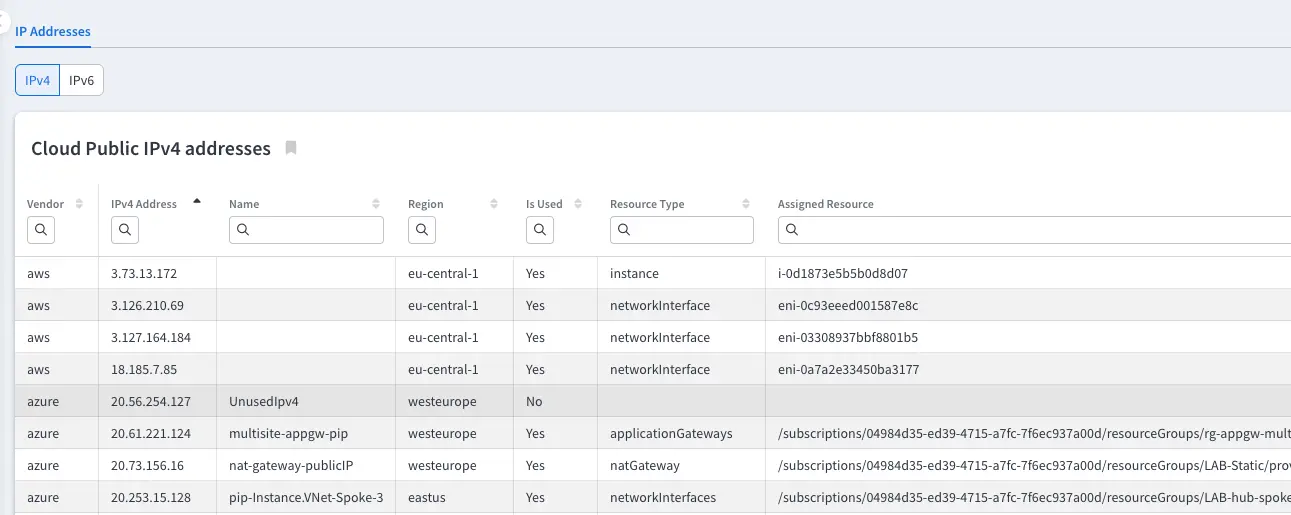Sort by the Is Used column arrows
This screenshot has width=1291, height=515.
tap(578, 204)
